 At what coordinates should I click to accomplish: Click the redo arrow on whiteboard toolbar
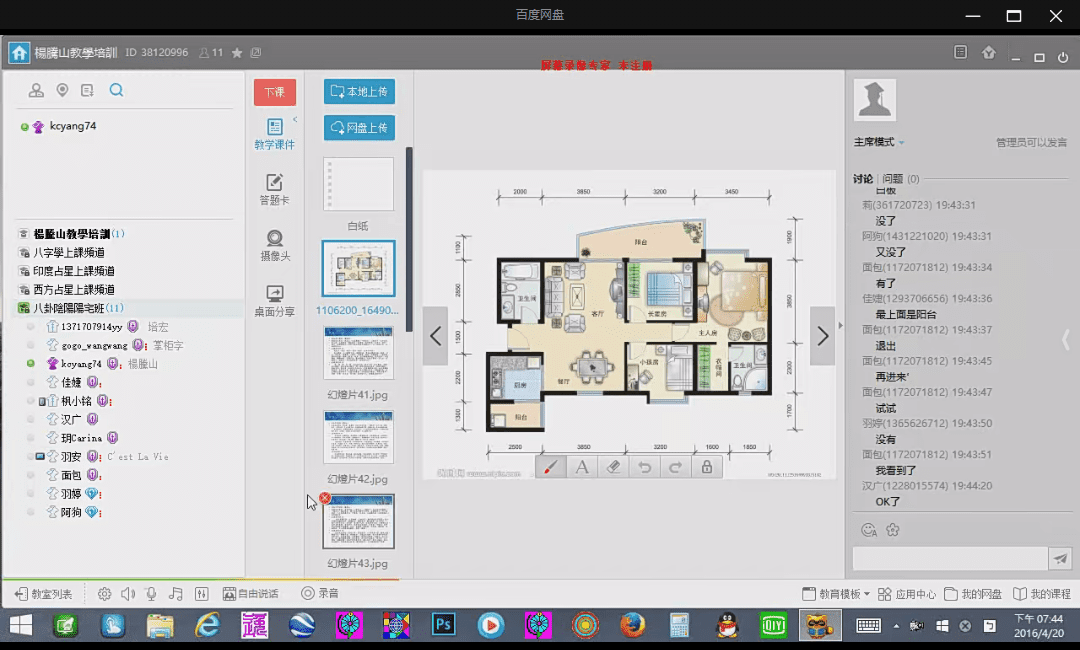click(676, 467)
